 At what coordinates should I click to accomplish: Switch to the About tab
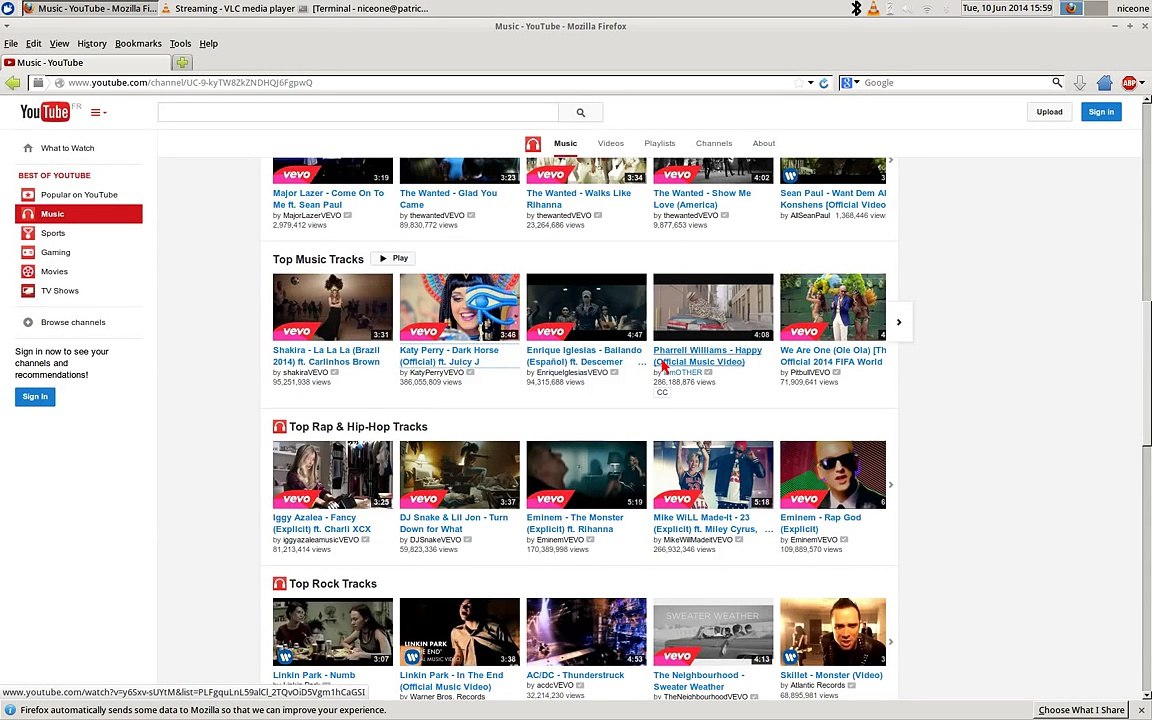coord(763,143)
